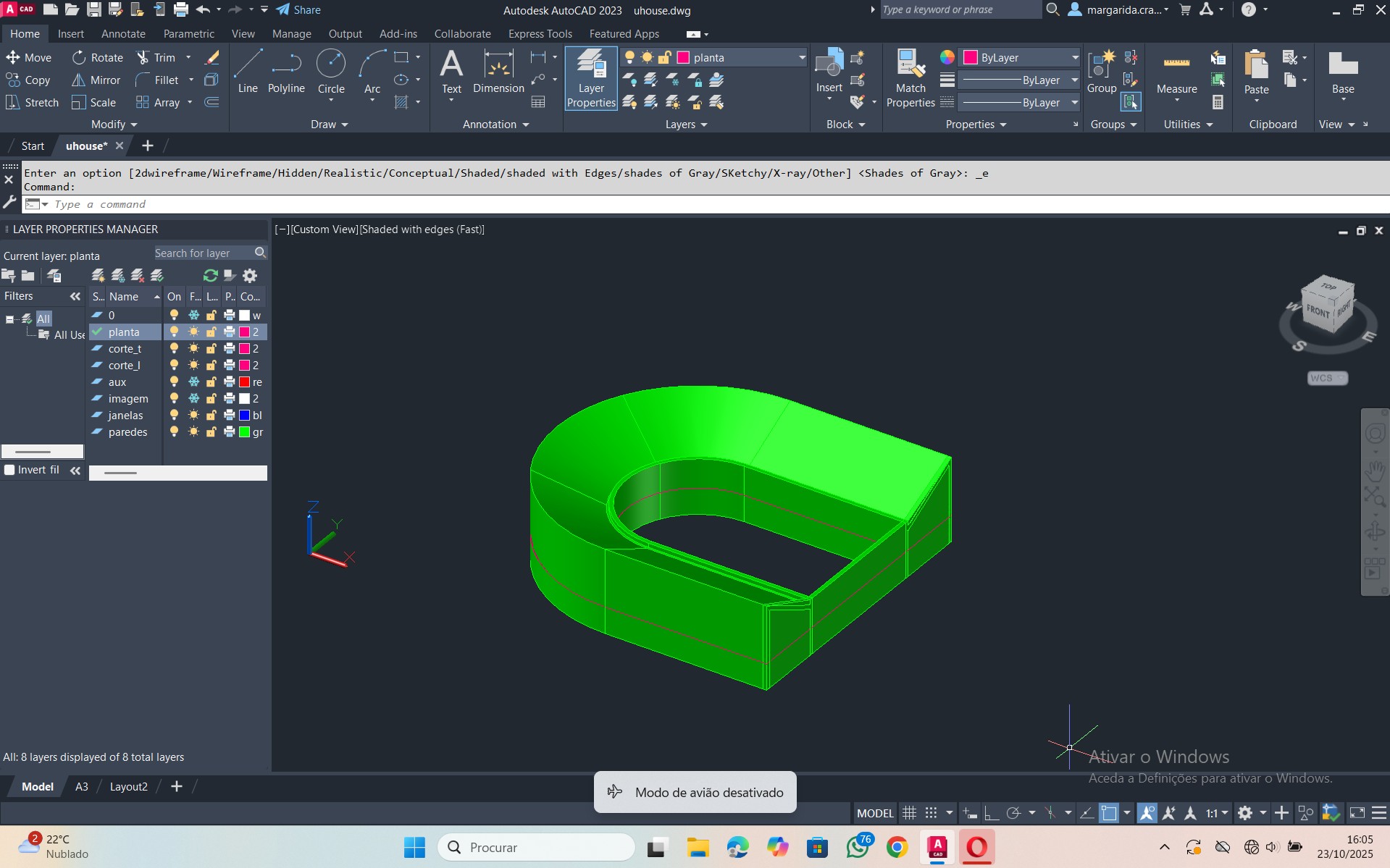
Task: Toggle freeze on the janelas layer
Action: (x=193, y=416)
